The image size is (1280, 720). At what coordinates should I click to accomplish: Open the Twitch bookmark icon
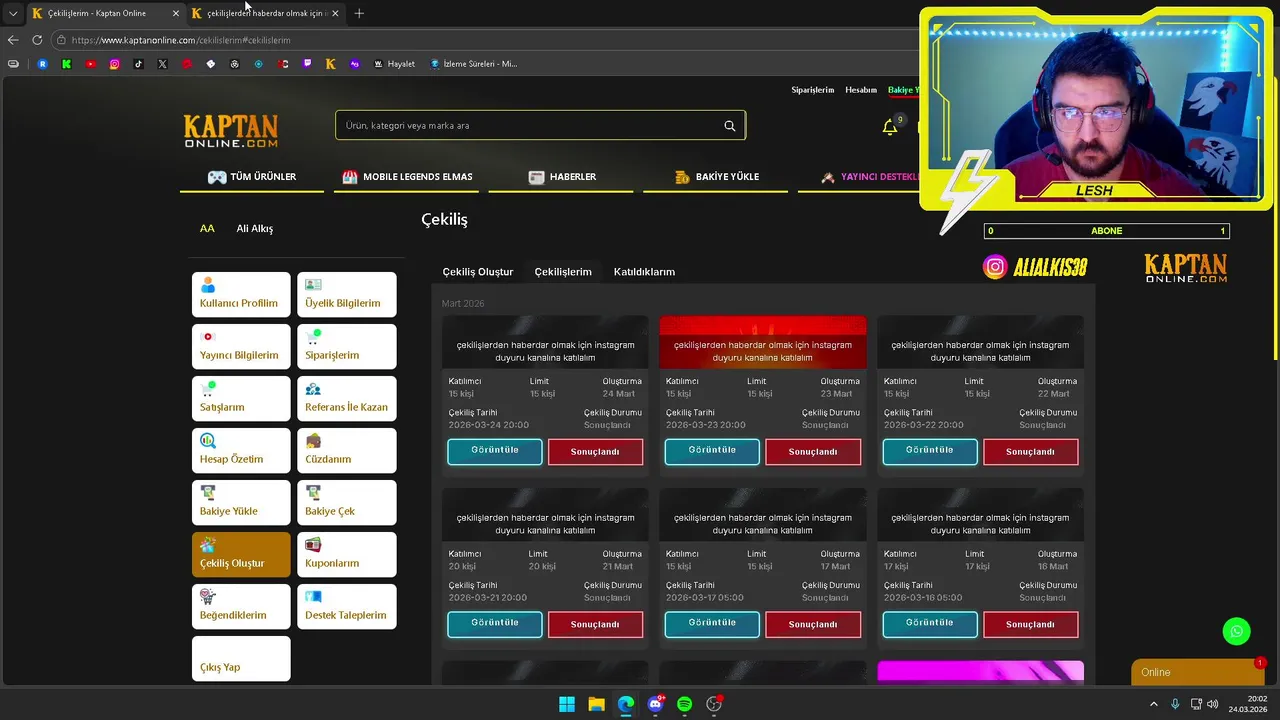tap(306, 64)
